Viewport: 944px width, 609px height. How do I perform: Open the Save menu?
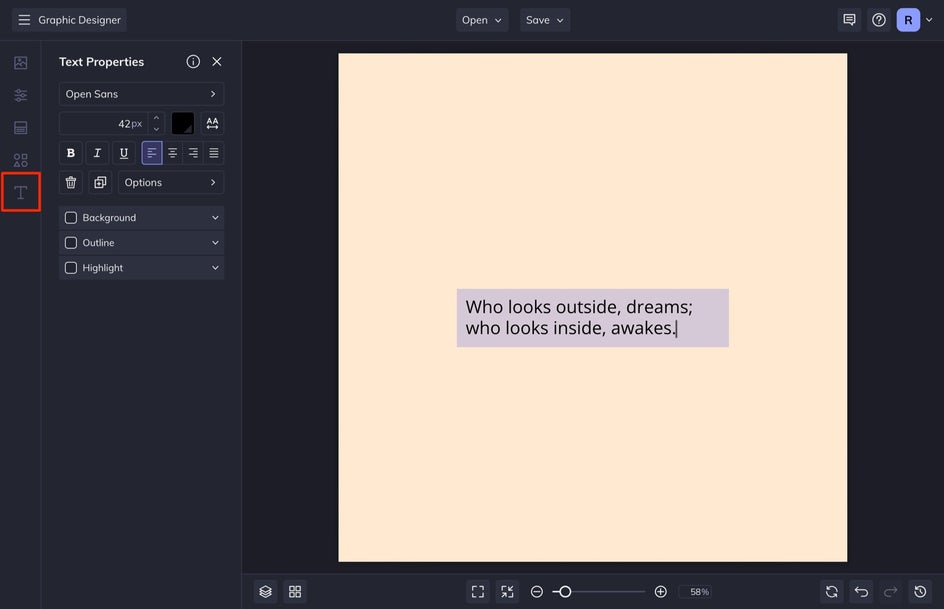[545, 20]
